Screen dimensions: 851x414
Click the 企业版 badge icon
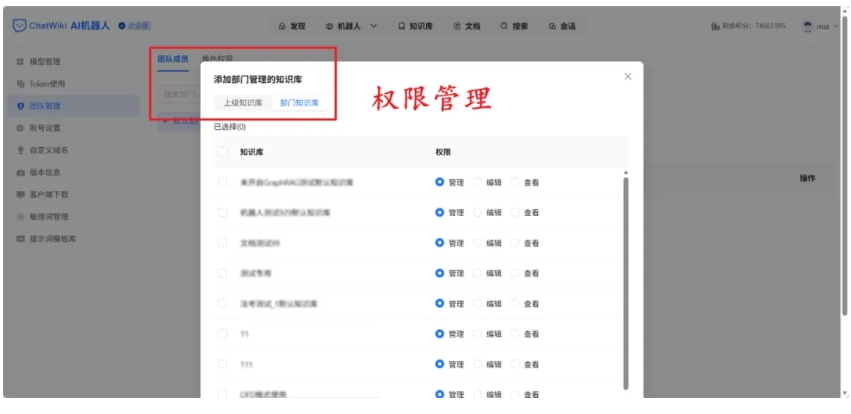point(122,26)
